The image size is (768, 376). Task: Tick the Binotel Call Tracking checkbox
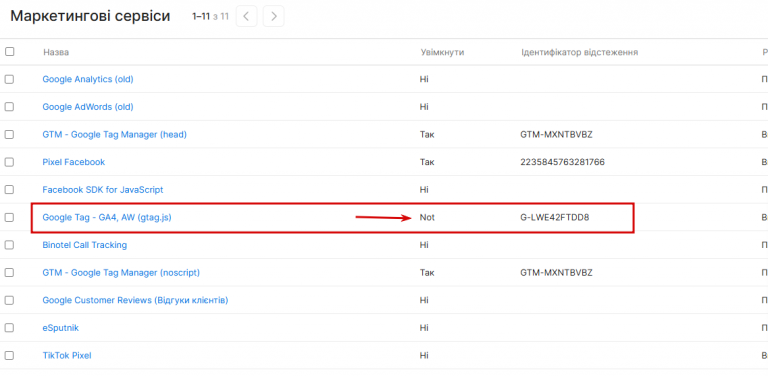click(x=10, y=245)
